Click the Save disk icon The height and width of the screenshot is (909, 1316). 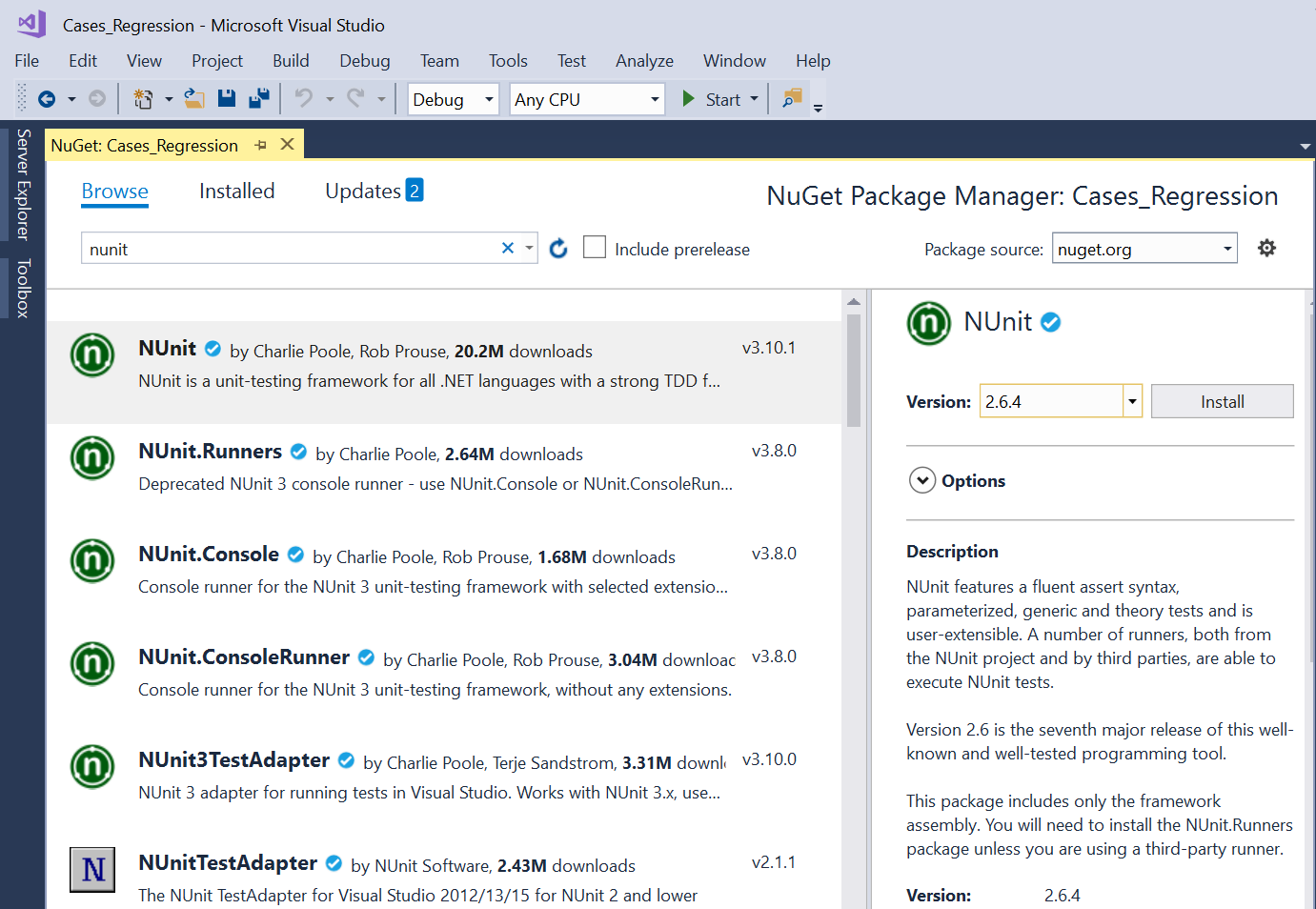click(227, 98)
